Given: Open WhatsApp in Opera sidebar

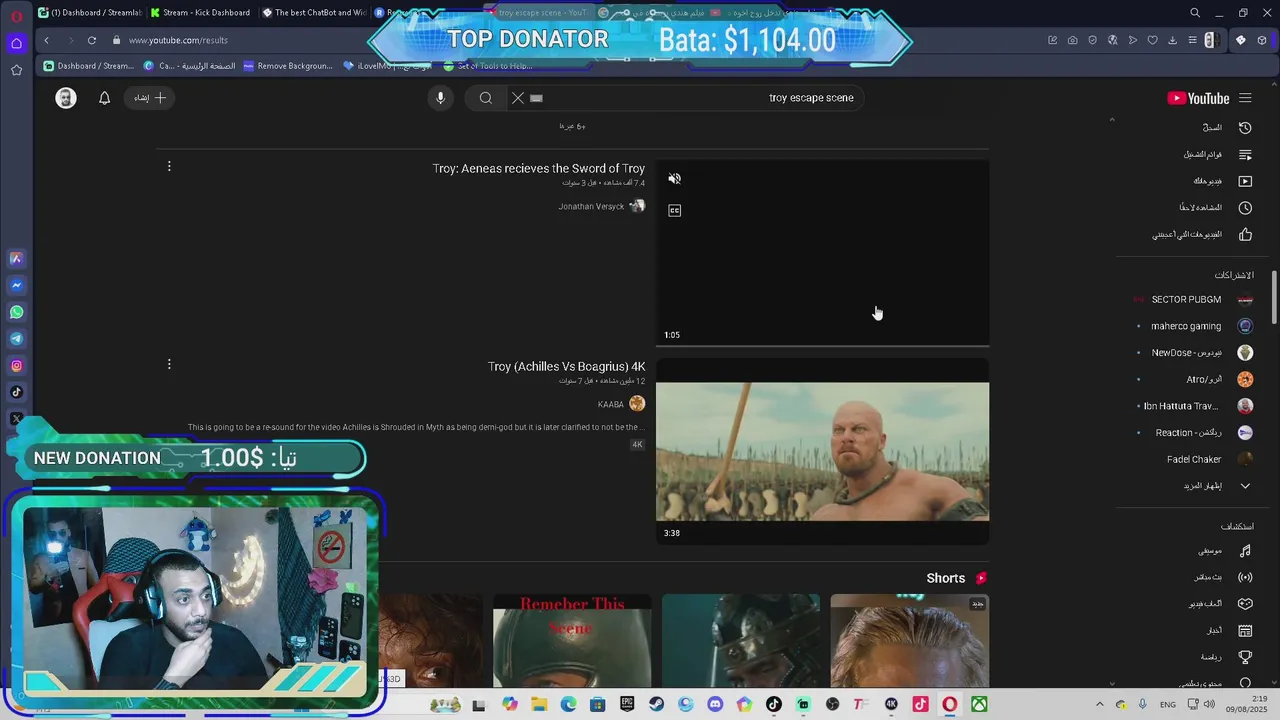Looking at the screenshot, I should (x=16, y=312).
